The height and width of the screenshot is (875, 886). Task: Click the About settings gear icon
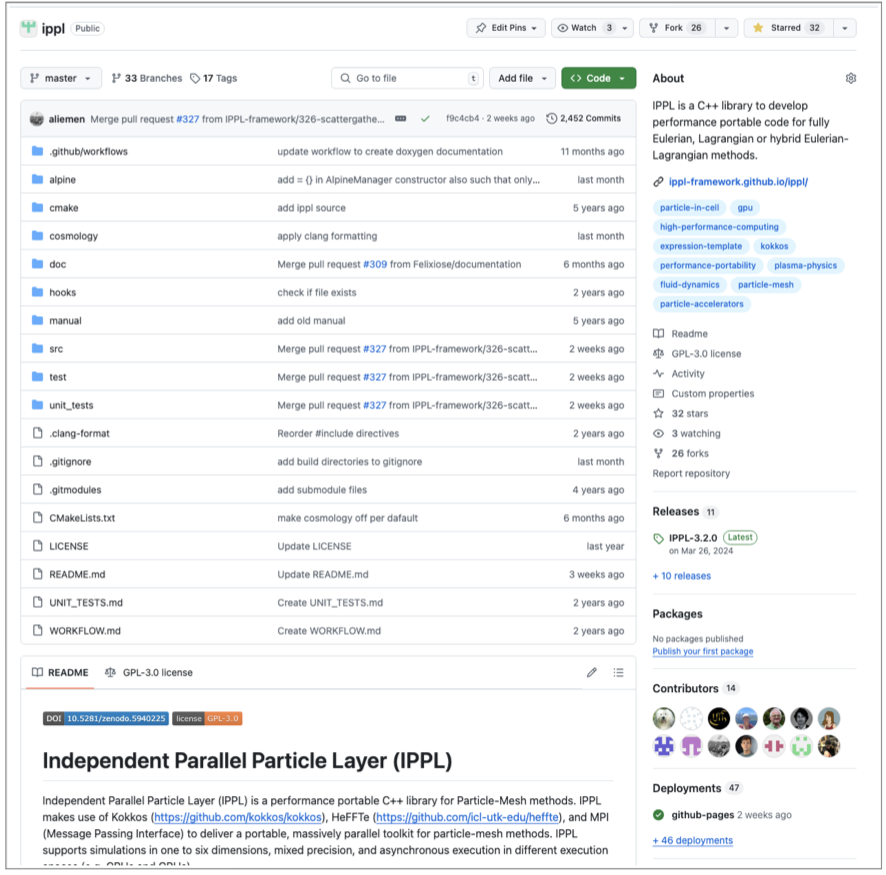pos(850,78)
